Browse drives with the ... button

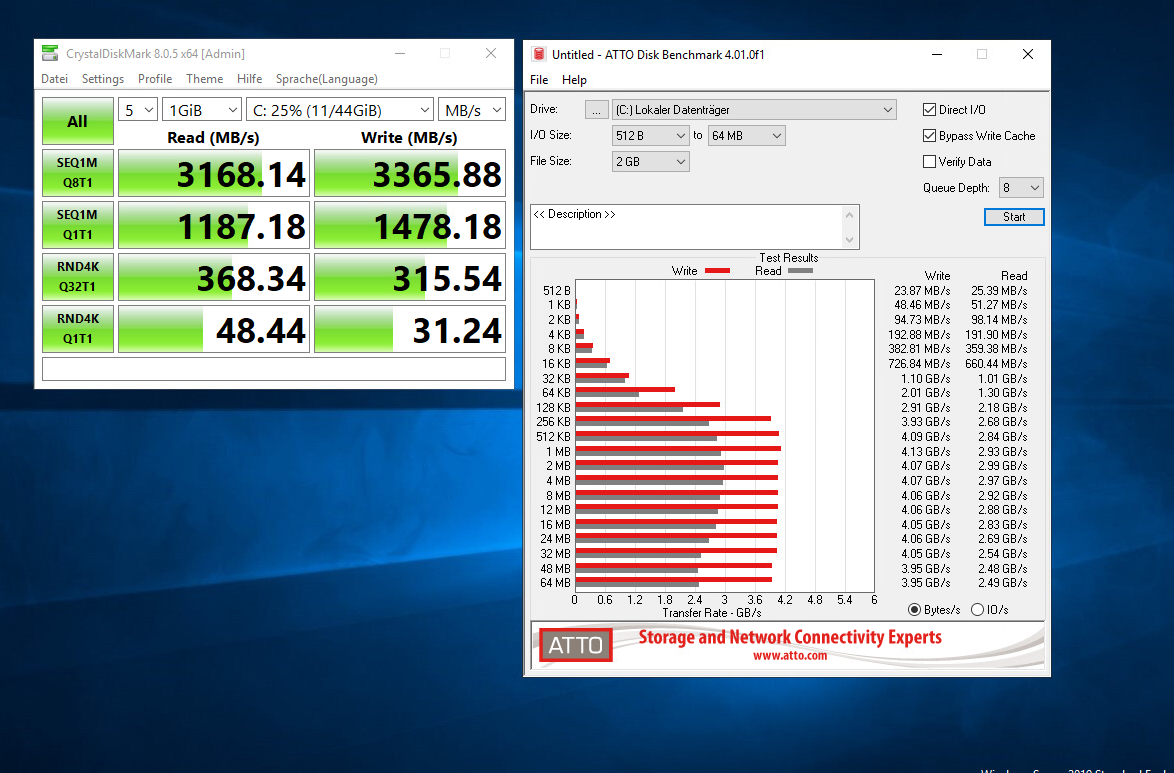(x=596, y=110)
